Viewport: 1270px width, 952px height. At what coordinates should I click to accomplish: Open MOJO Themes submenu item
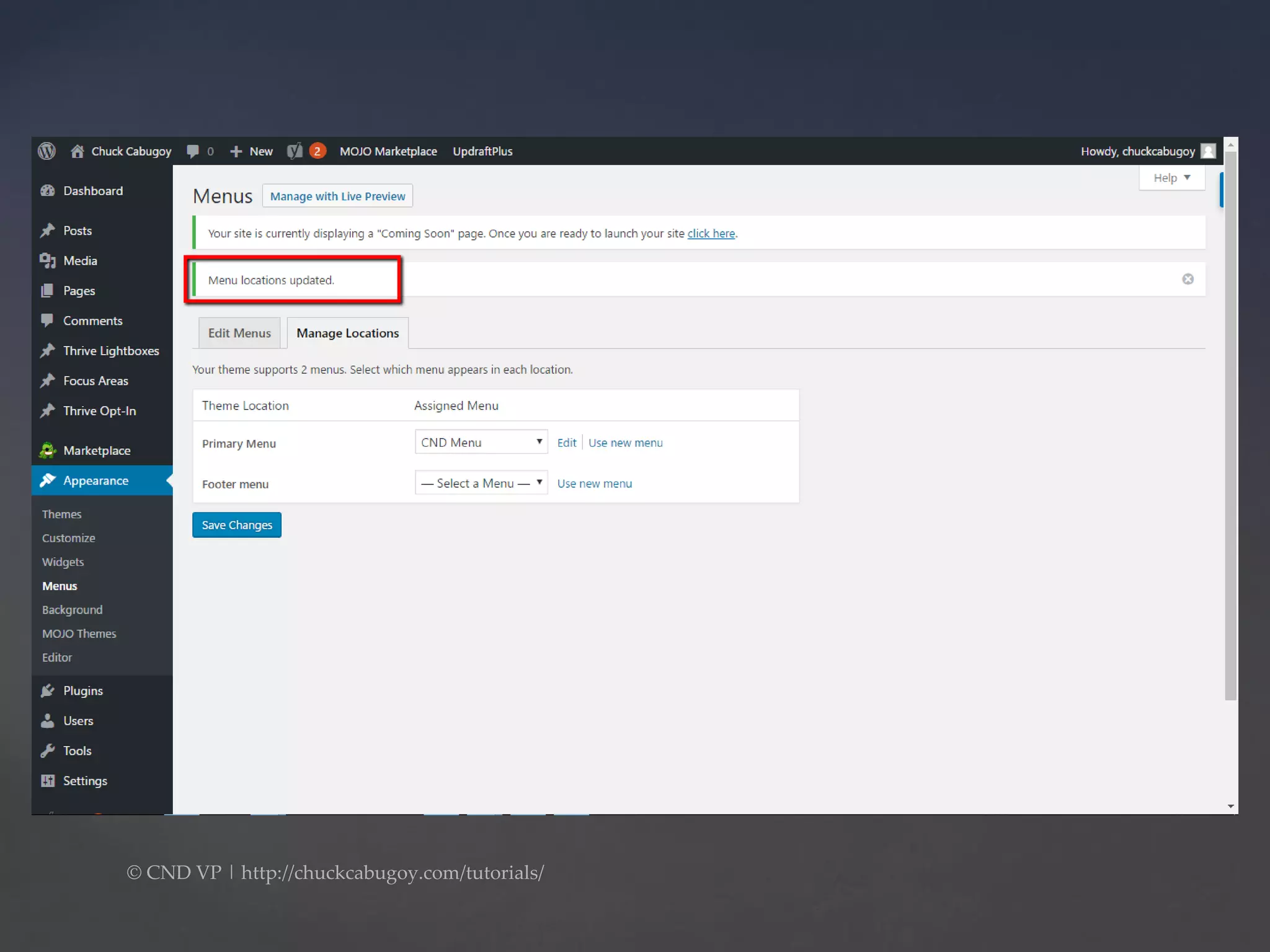click(x=79, y=633)
